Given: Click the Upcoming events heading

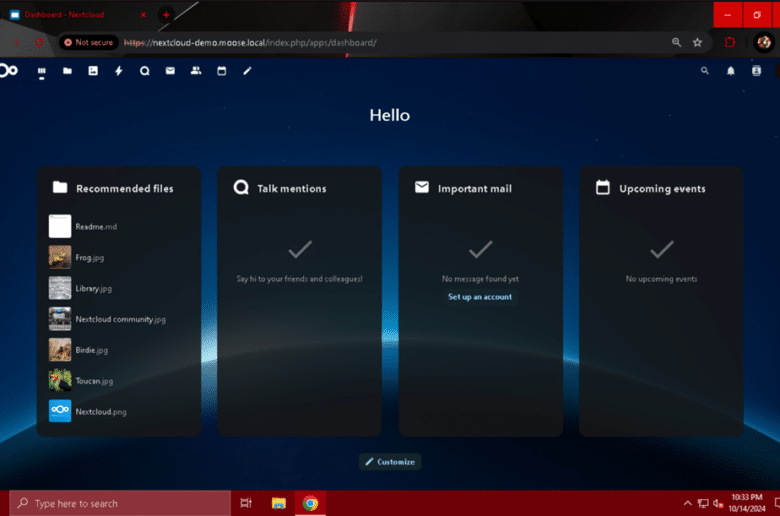Looking at the screenshot, I should 662,189.
